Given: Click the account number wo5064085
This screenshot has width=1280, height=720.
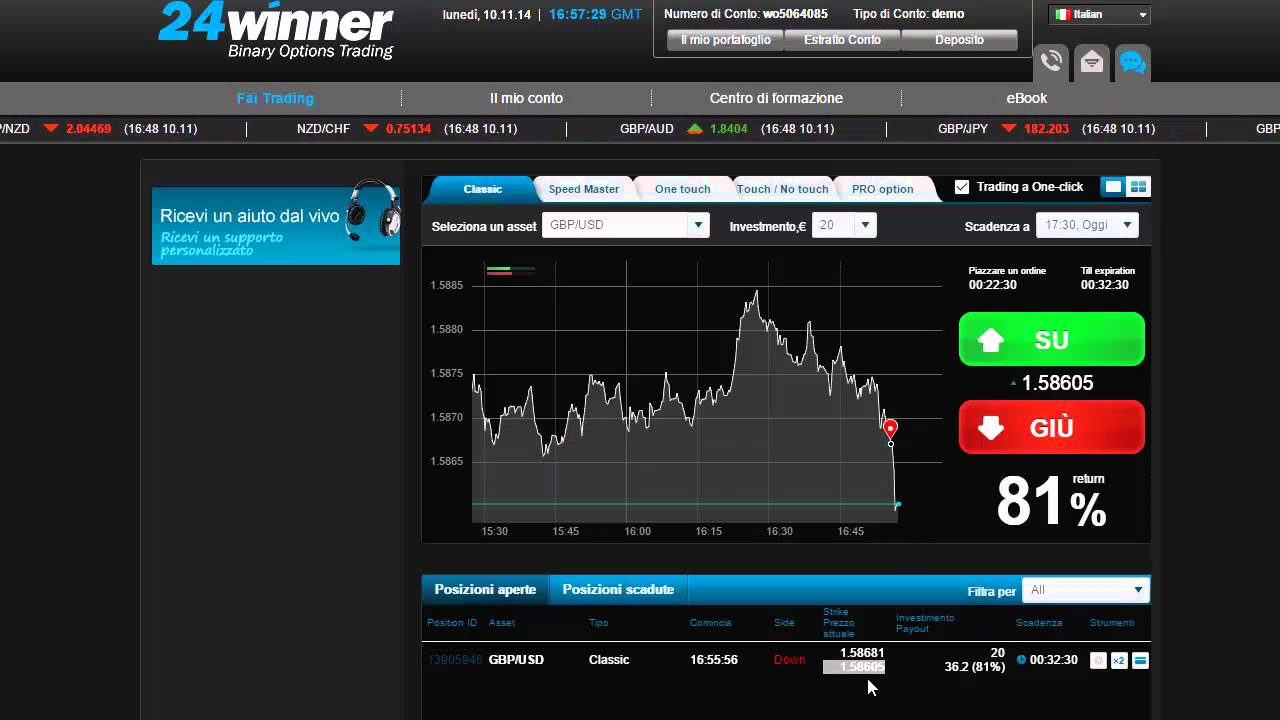Looking at the screenshot, I should (x=795, y=14).
